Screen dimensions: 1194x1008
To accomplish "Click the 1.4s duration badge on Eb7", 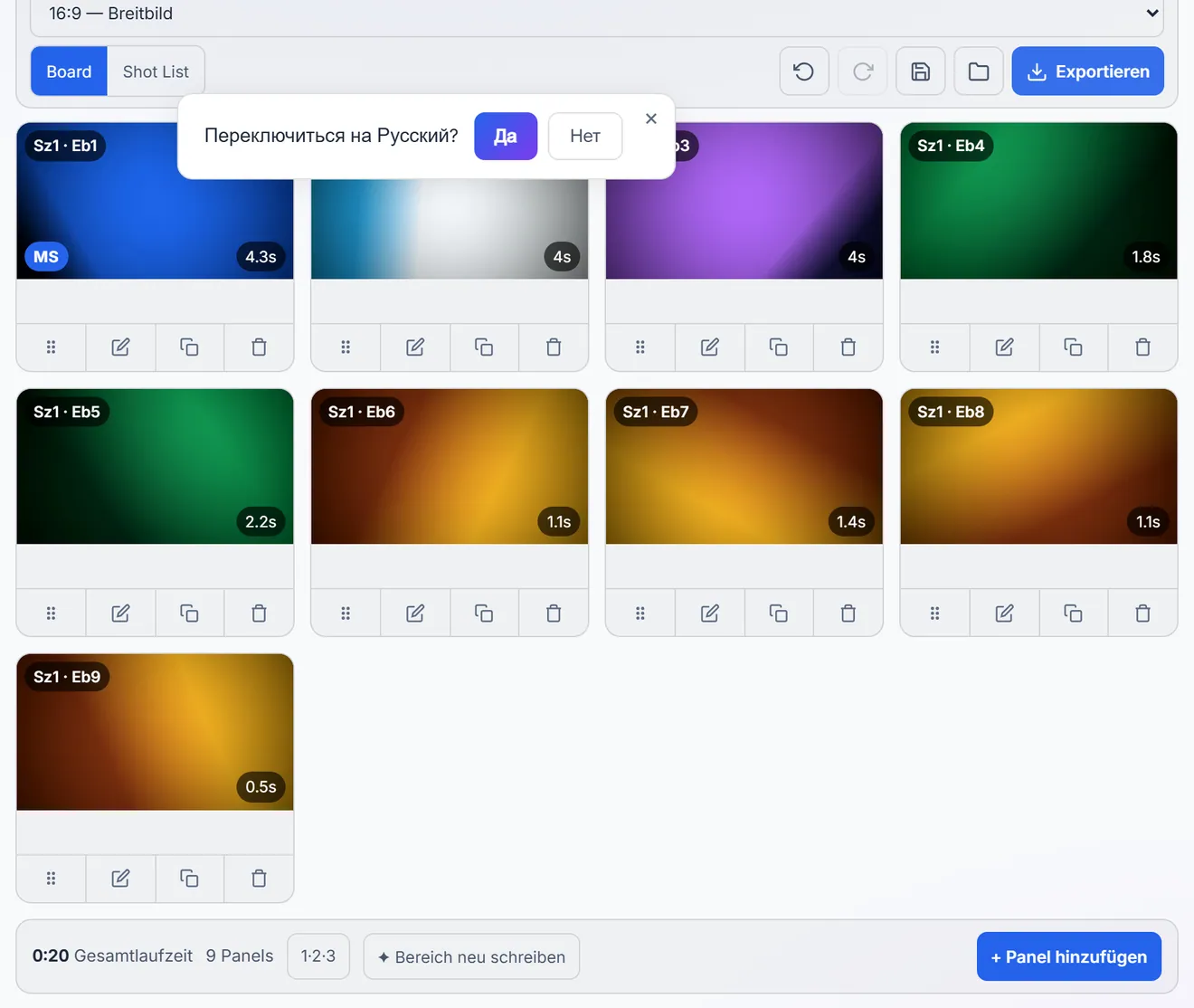I will [851, 522].
